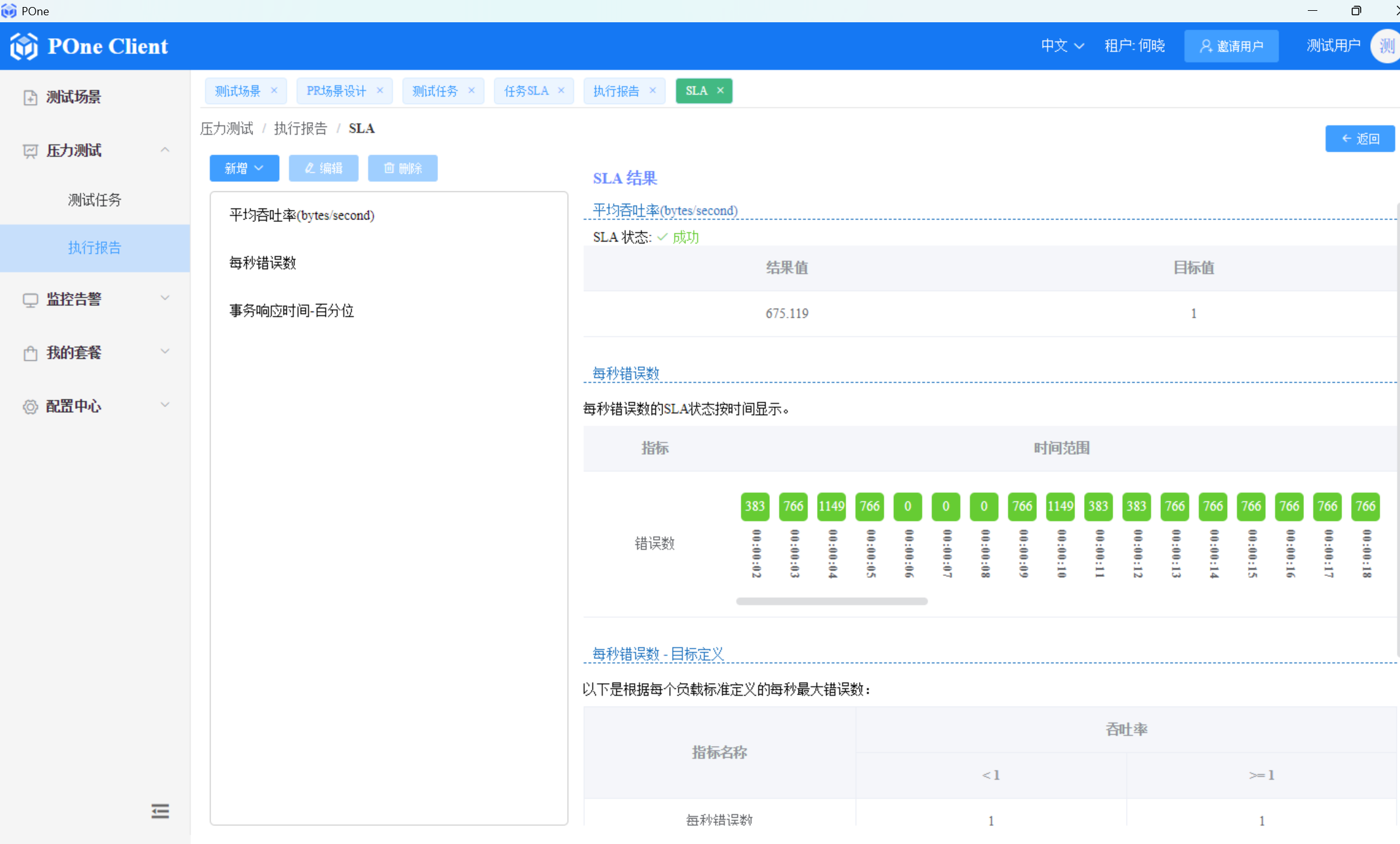The width and height of the screenshot is (1400, 844).
Task: Click the 执行报告 breadcrumb link
Action: tap(300, 128)
